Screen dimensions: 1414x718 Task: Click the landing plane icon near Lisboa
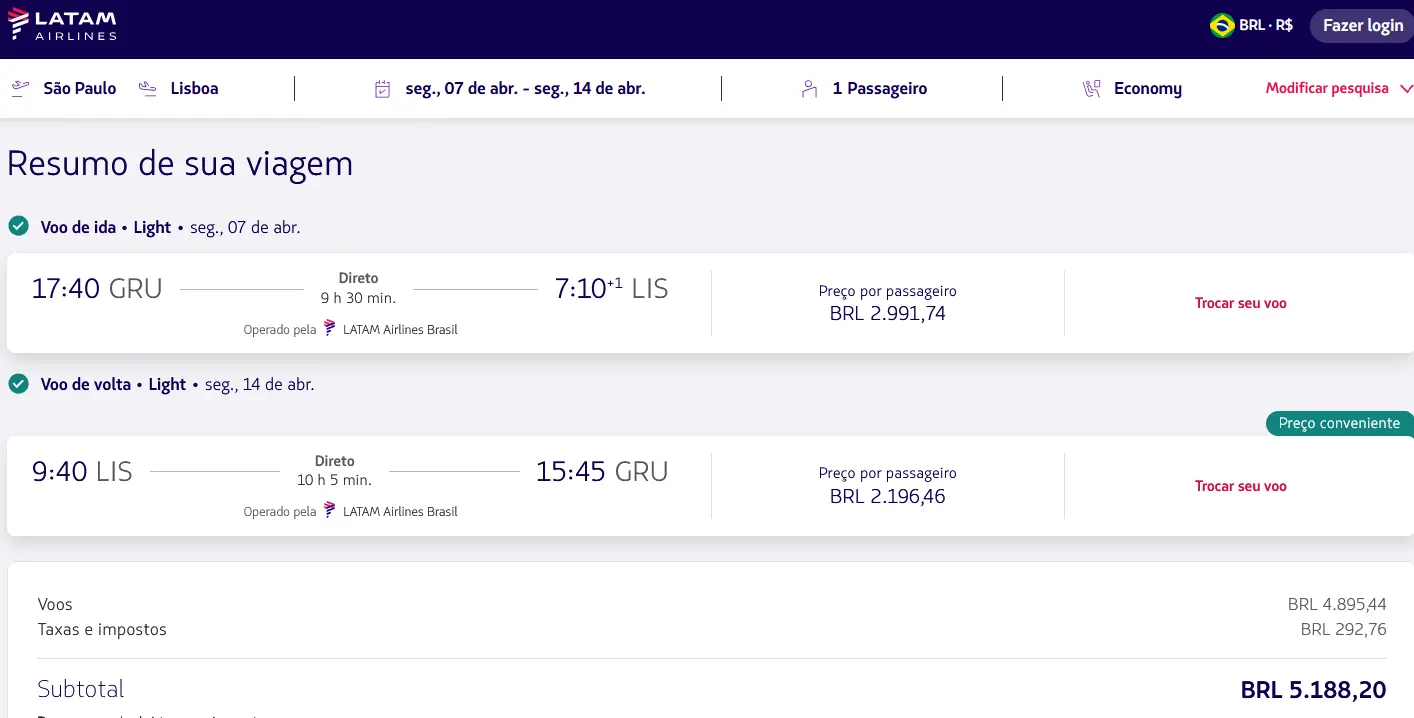(x=148, y=89)
